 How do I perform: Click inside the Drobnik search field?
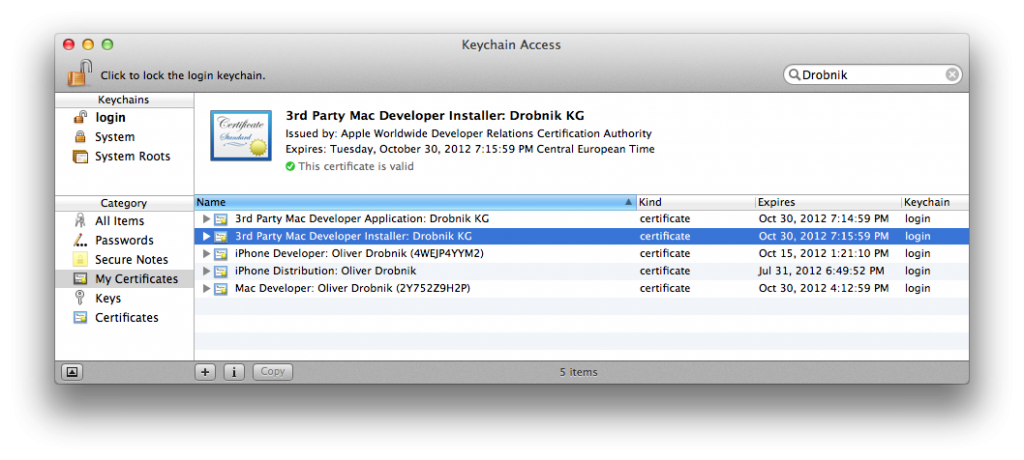point(872,75)
